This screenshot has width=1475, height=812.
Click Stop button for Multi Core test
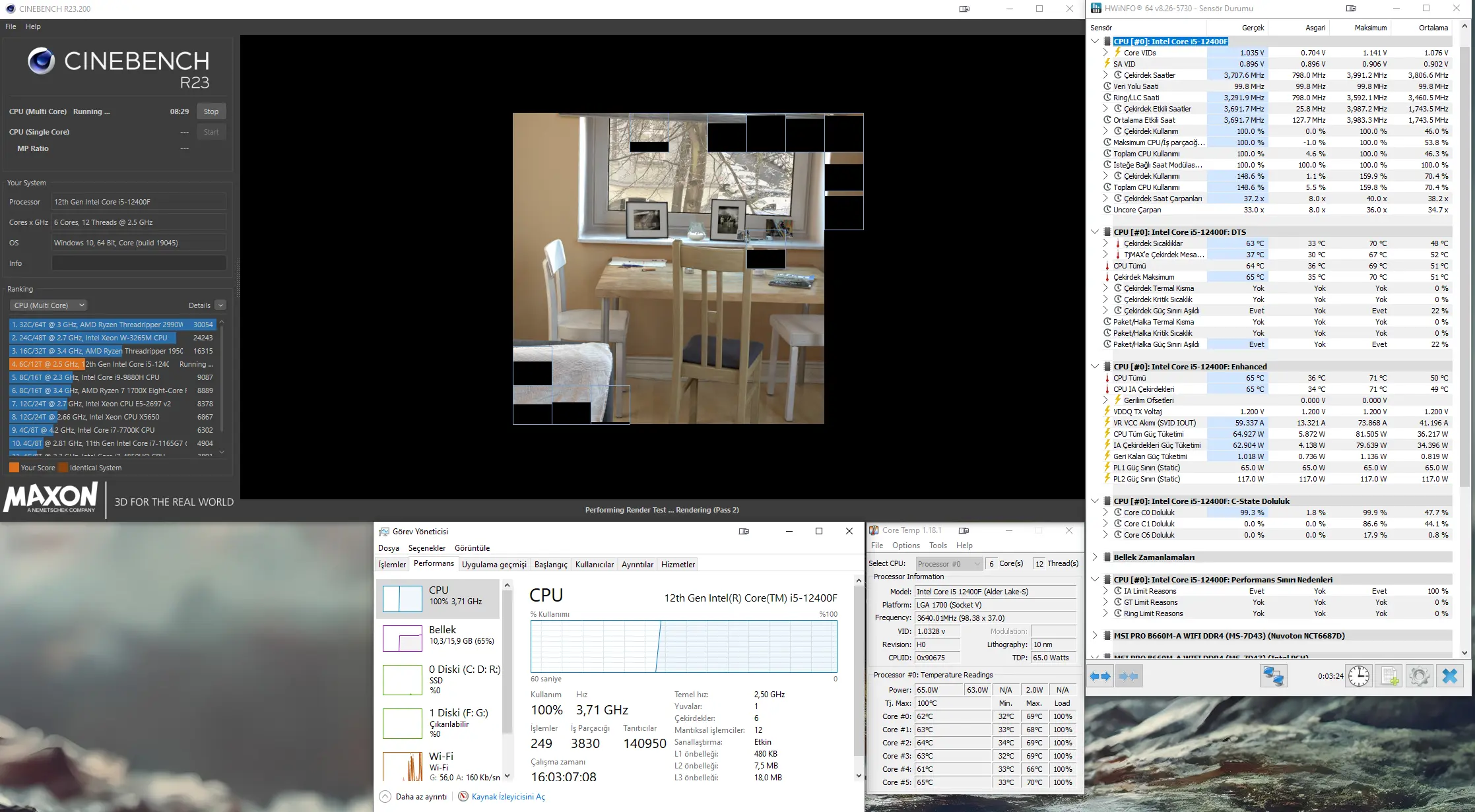211,111
